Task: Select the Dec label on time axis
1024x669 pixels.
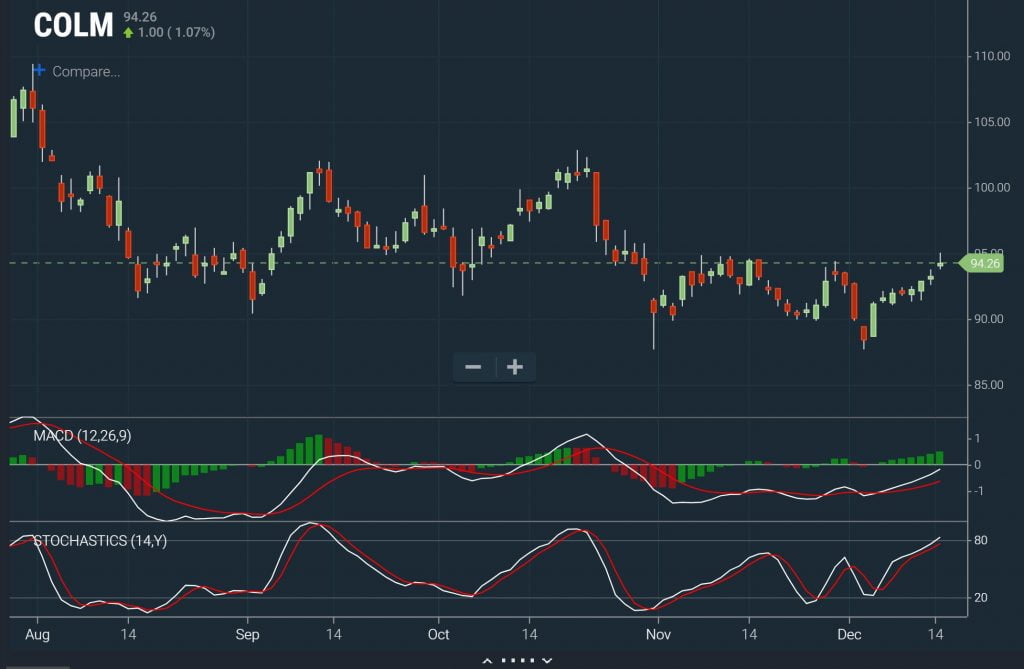Action: click(849, 634)
